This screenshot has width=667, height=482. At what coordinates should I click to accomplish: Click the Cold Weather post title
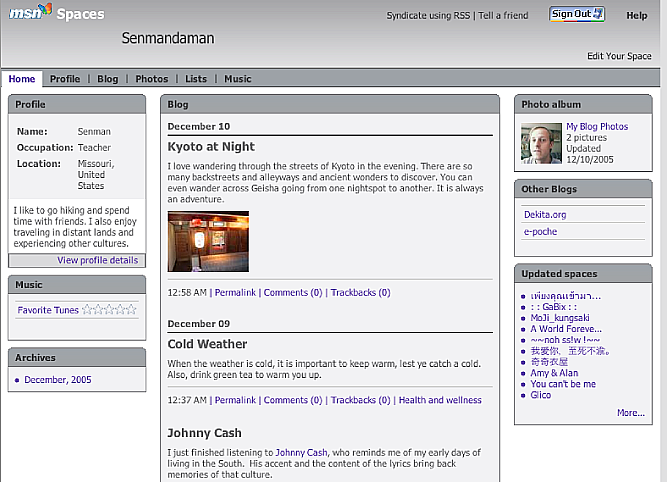click(207, 344)
